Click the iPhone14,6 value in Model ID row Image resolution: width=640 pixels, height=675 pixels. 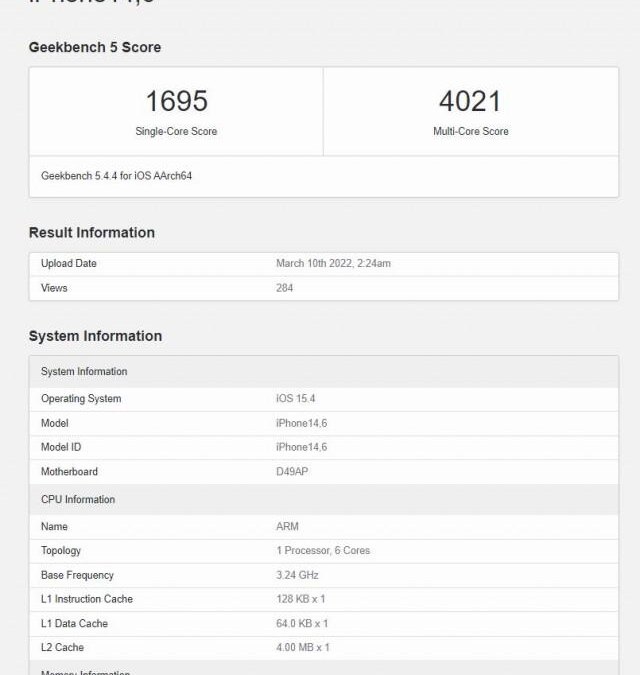coord(301,447)
